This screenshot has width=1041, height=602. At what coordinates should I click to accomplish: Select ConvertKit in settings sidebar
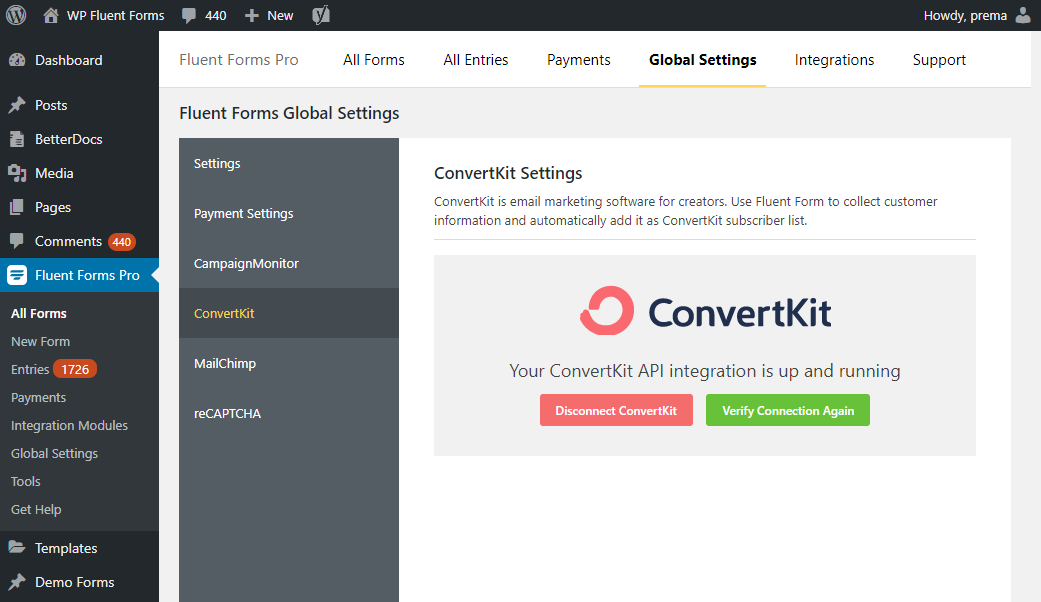click(x=289, y=313)
